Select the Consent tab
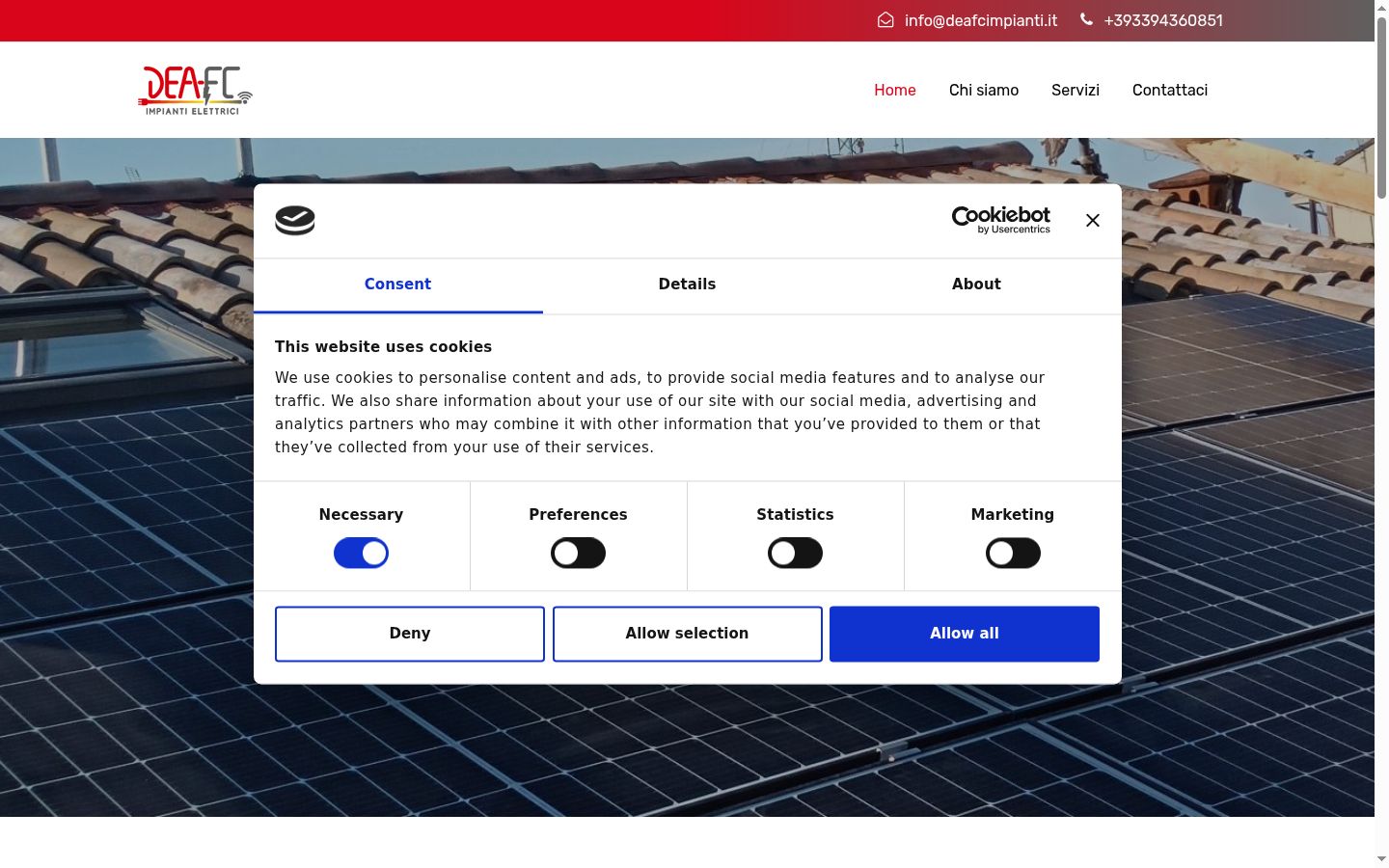The height and width of the screenshot is (868, 1389). (397, 285)
